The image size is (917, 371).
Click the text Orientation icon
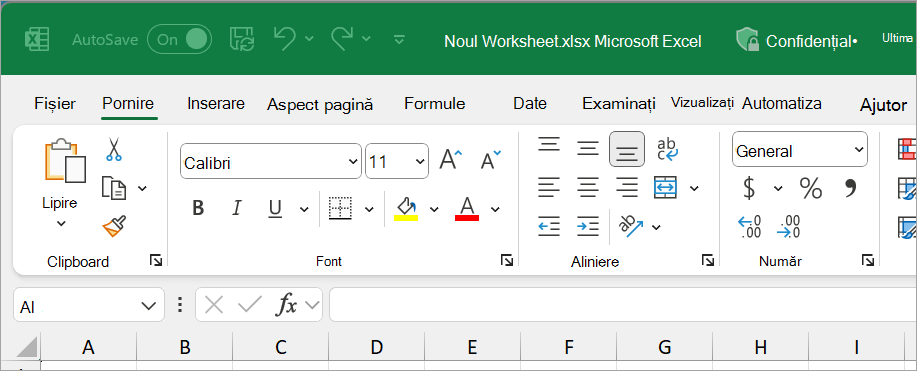(630, 226)
